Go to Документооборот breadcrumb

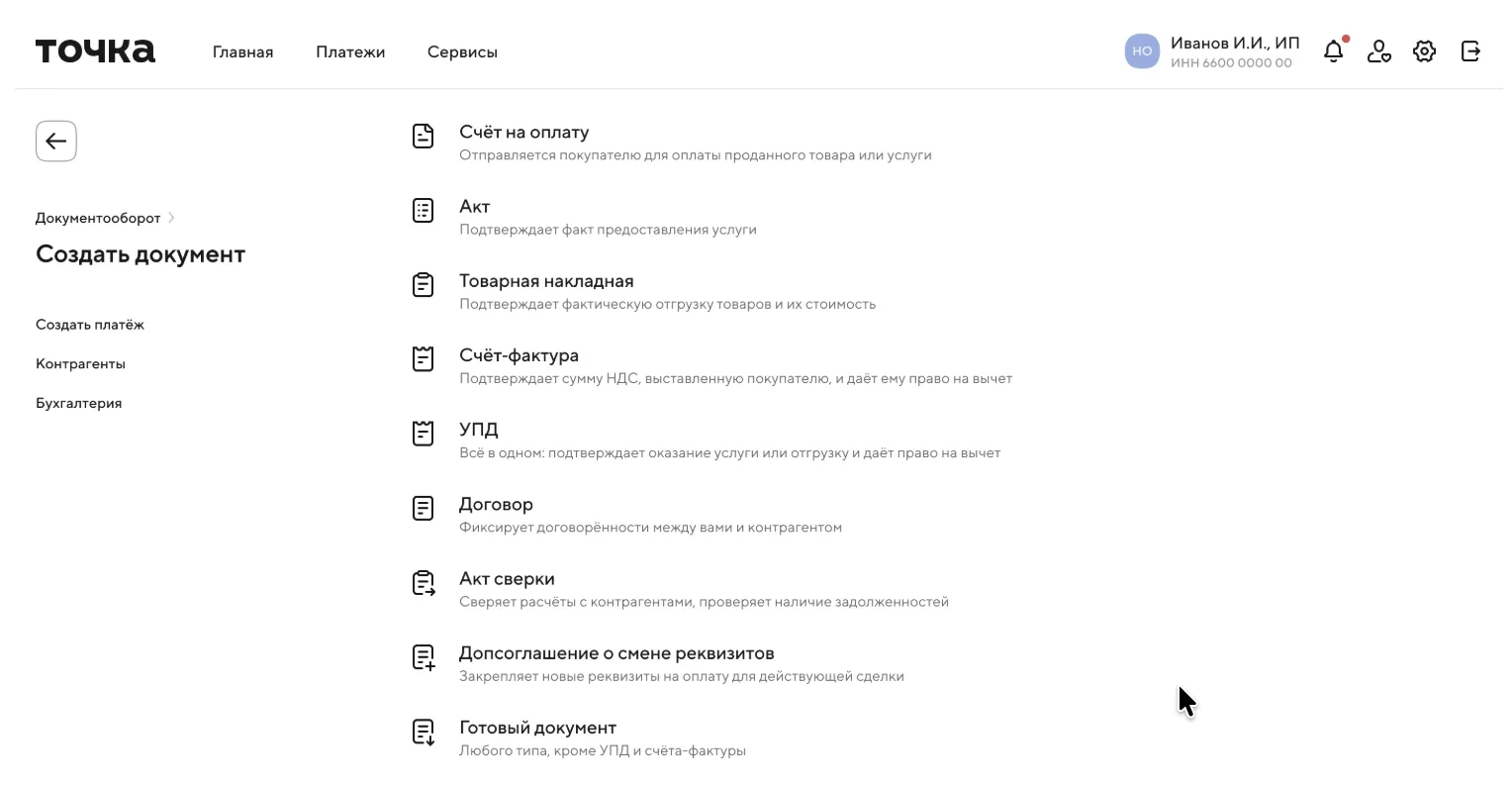(x=98, y=218)
